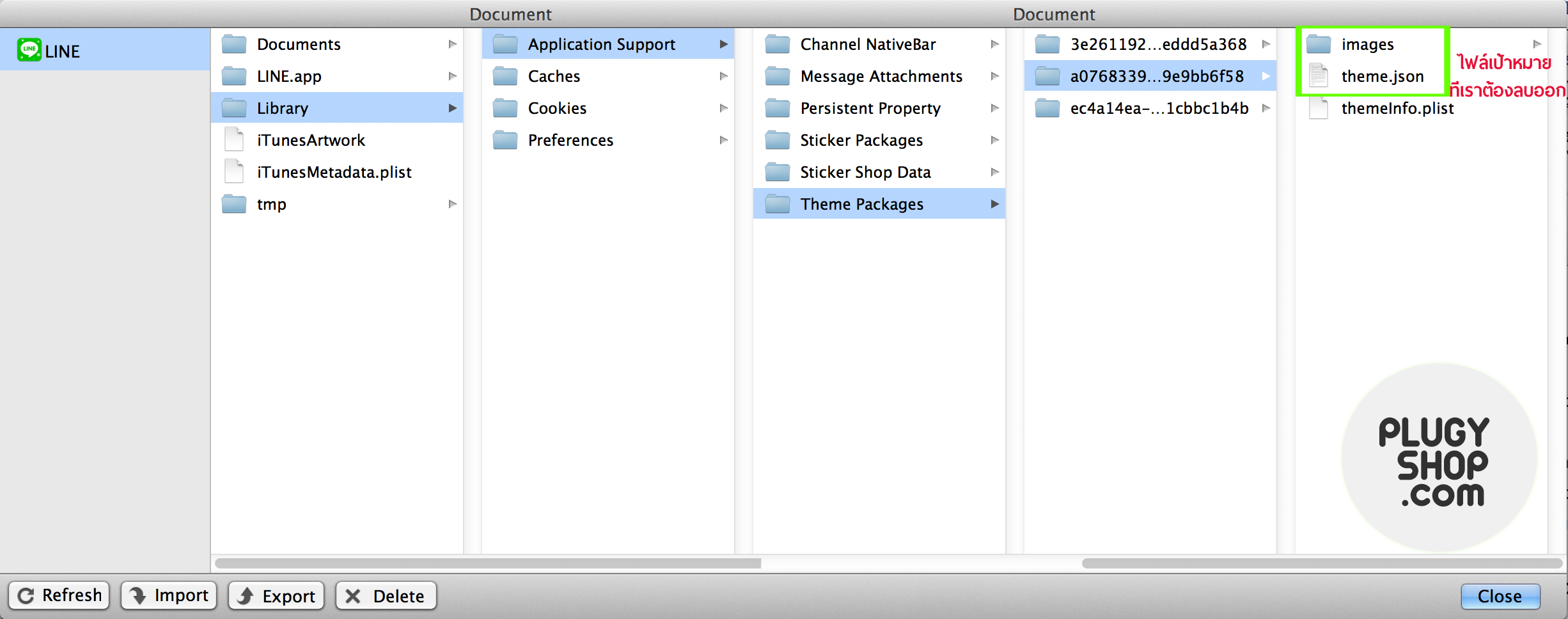Click the Theme Packages folder icon
The image size is (1568, 619).
(778, 204)
